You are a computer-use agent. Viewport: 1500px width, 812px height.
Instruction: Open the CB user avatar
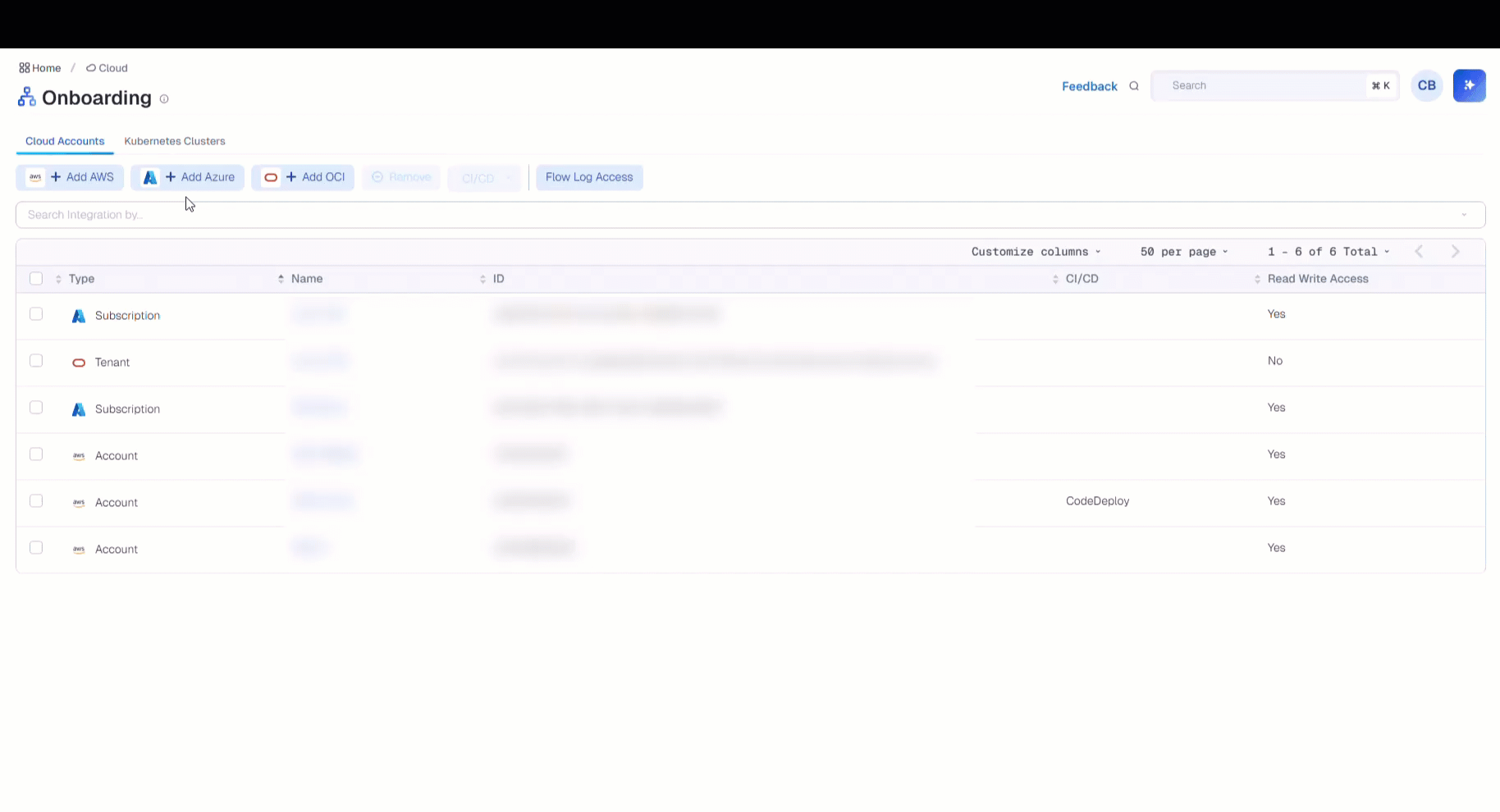coord(1427,85)
